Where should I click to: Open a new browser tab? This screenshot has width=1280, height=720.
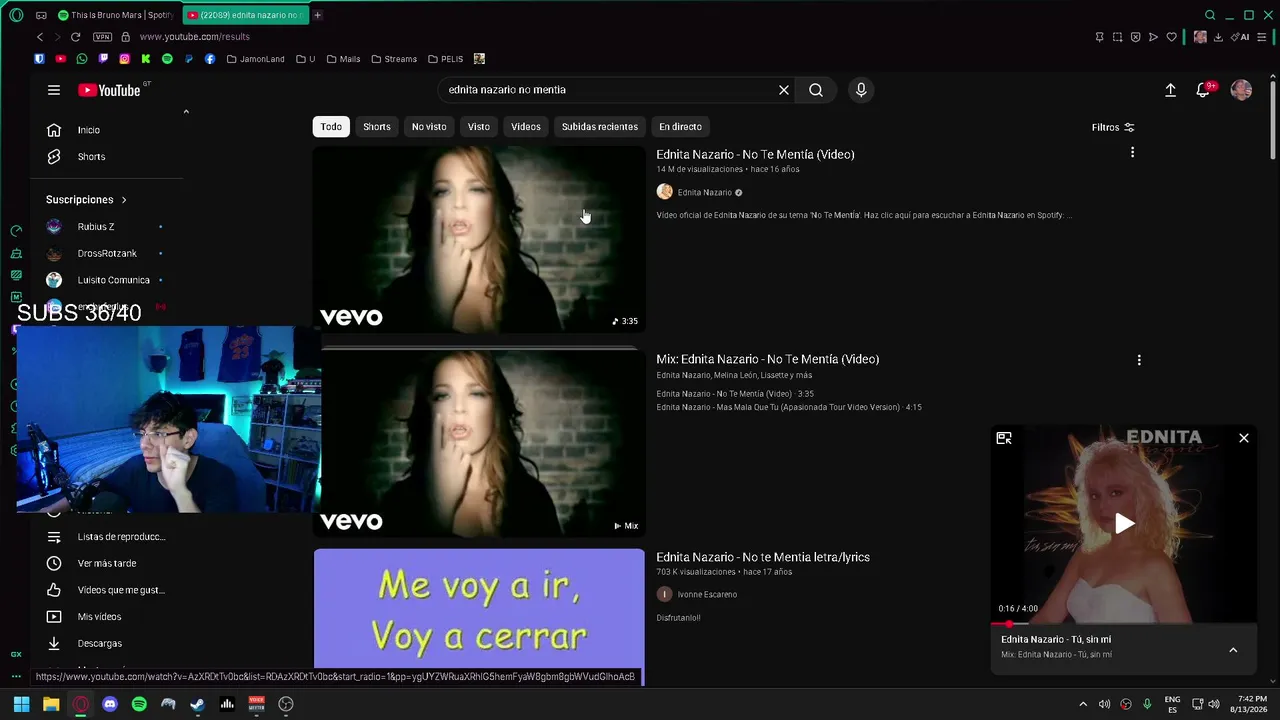coord(317,15)
